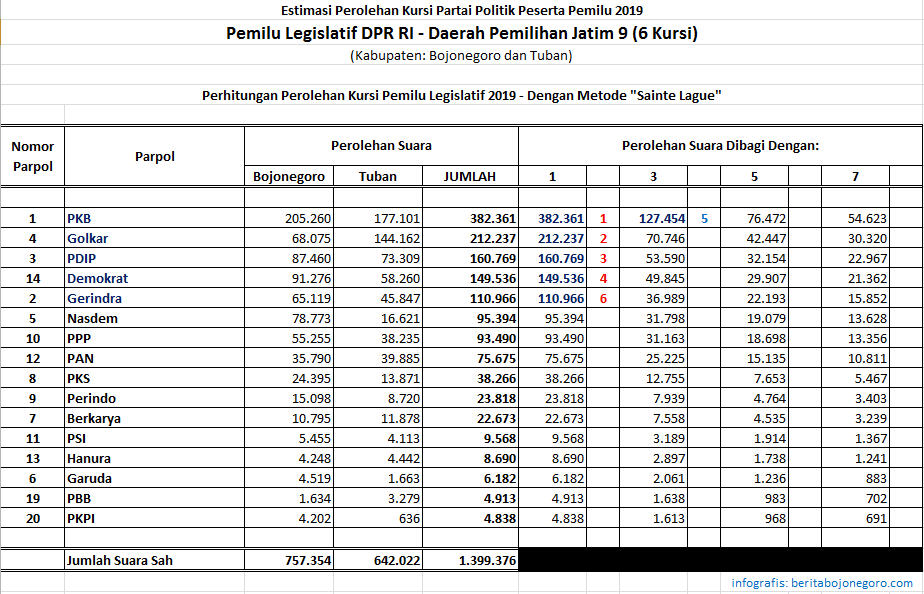The image size is (924, 594).
Task: Select Bojonegoro total 757.354 cell
Action: tap(289, 560)
